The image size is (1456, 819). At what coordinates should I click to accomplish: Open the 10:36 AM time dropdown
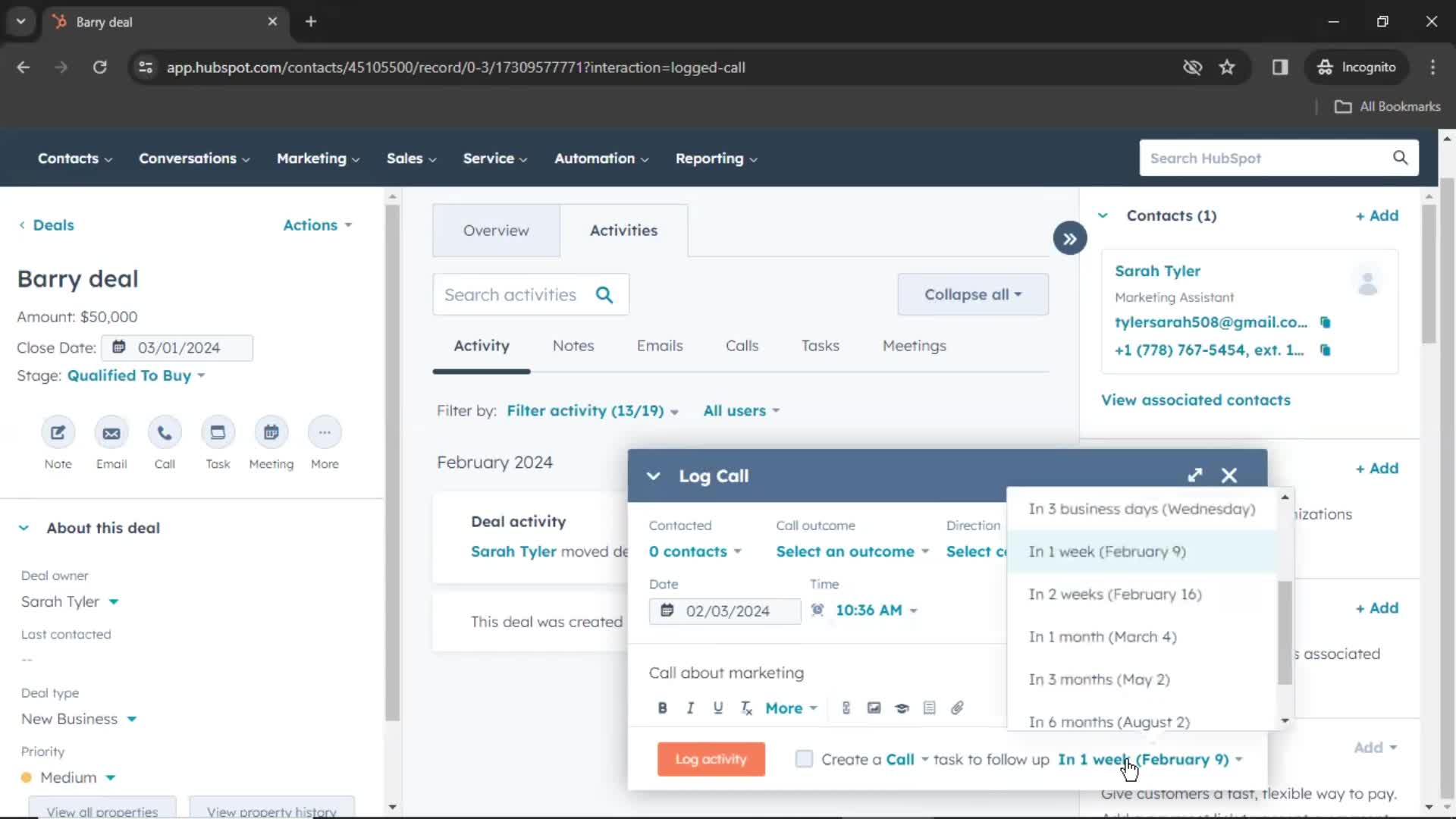tap(876, 610)
